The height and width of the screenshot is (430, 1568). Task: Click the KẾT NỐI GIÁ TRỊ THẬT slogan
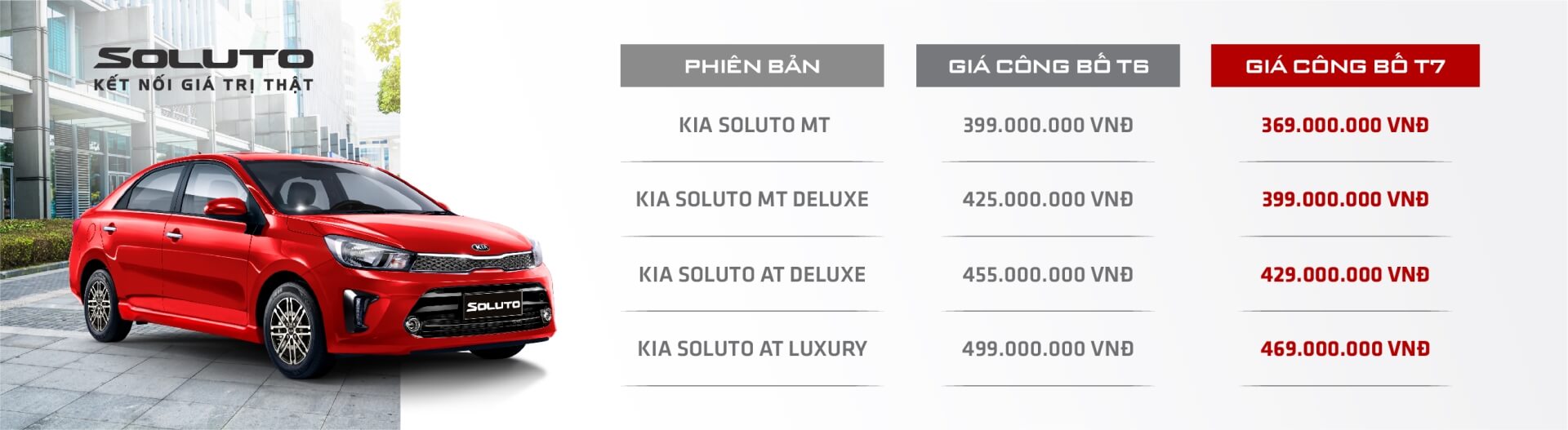coord(203,85)
